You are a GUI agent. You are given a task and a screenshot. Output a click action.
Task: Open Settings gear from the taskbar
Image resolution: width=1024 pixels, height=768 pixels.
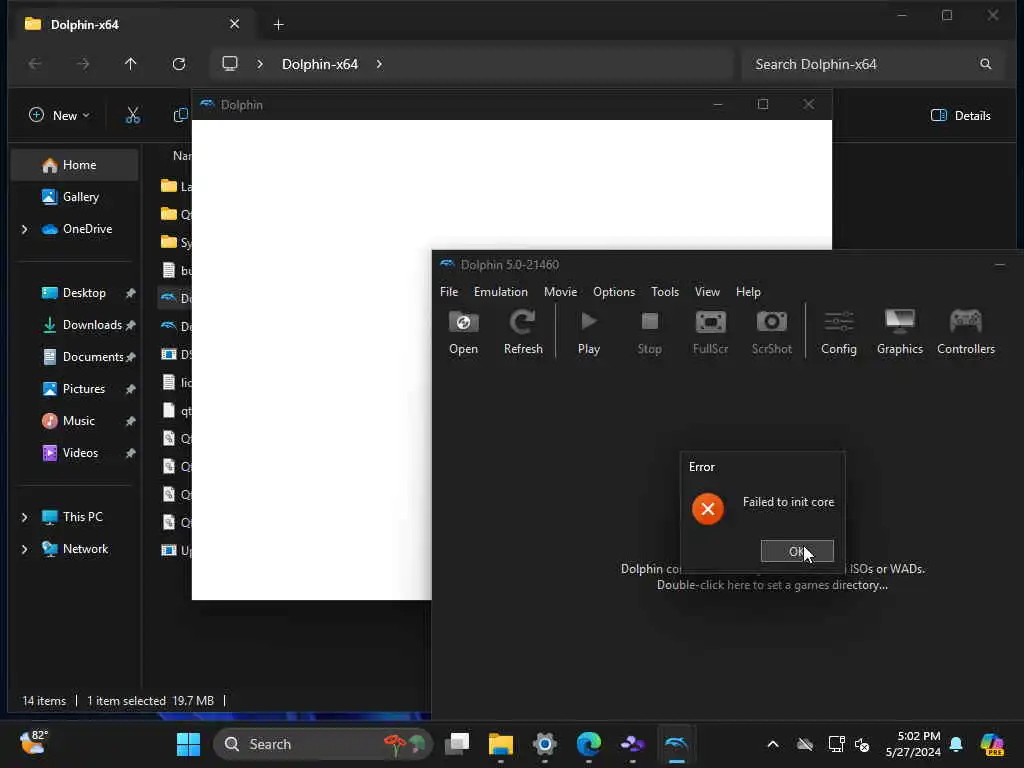pos(544,744)
